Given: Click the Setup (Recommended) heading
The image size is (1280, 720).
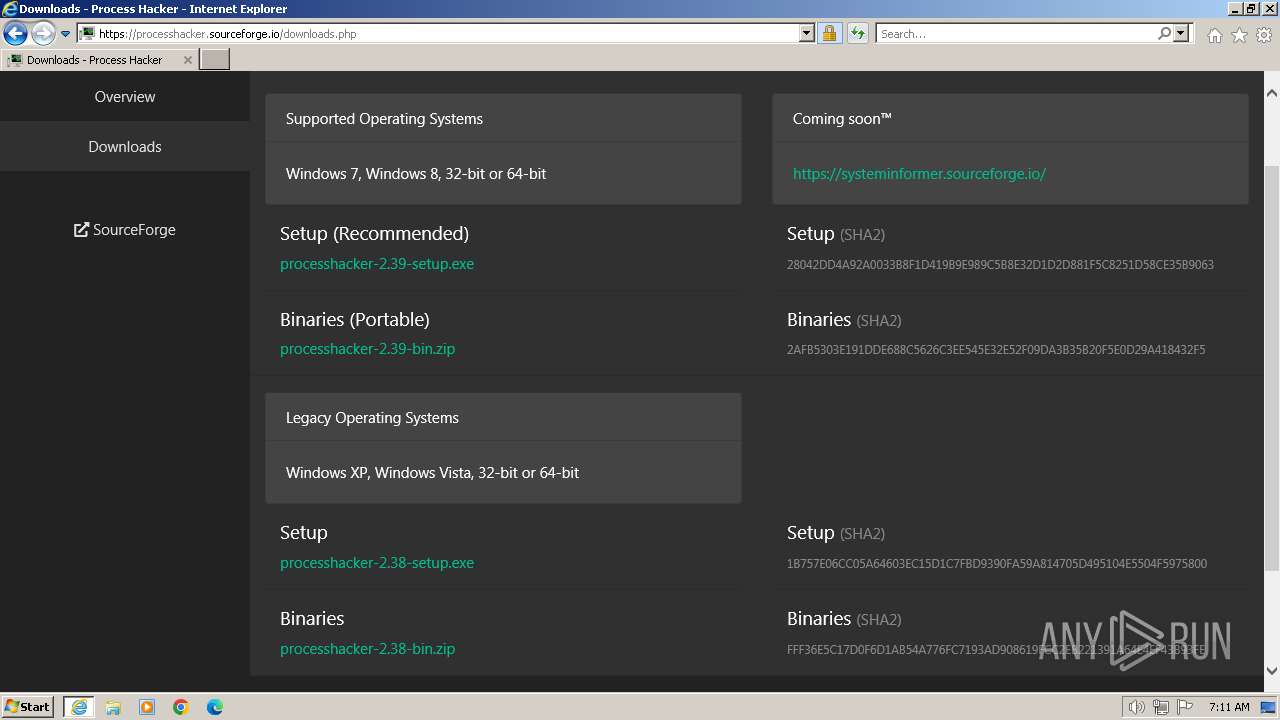Looking at the screenshot, I should [x=374, y=233].
